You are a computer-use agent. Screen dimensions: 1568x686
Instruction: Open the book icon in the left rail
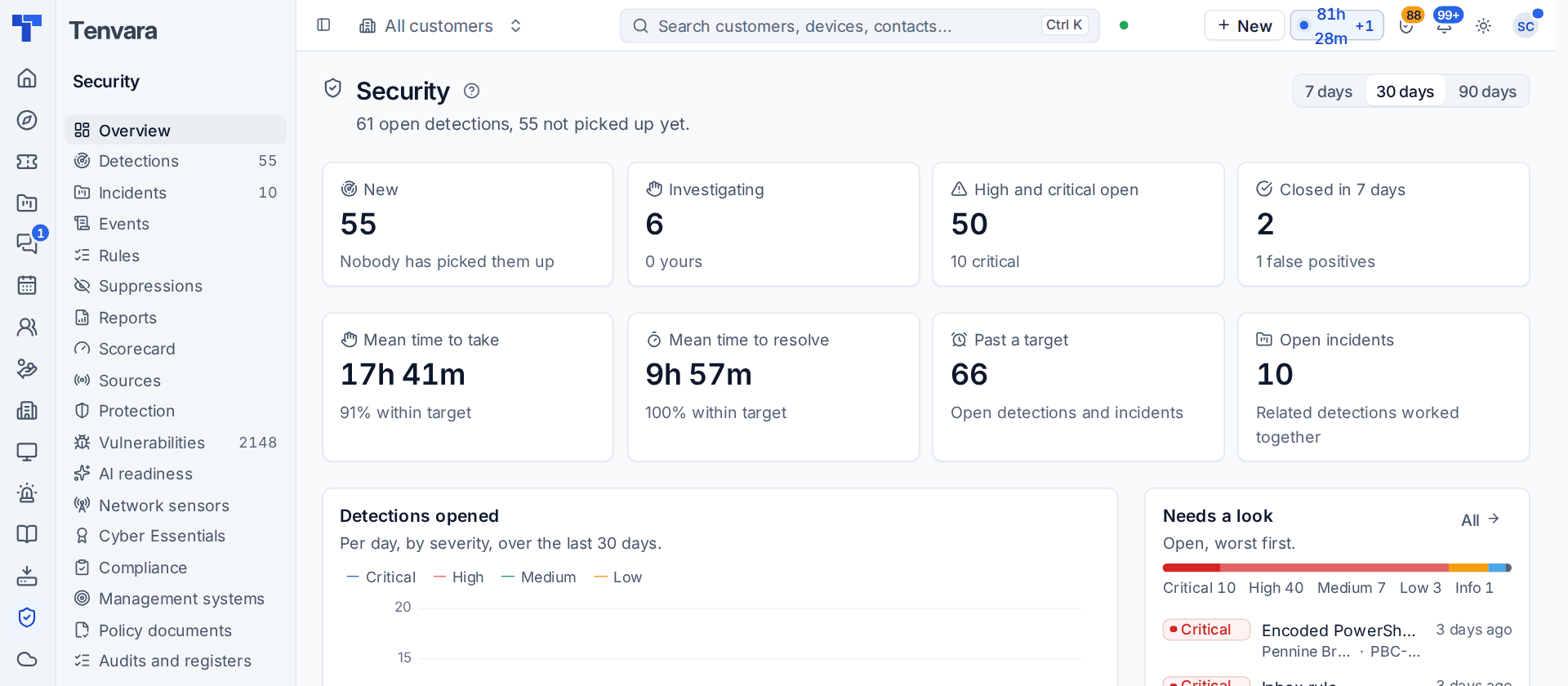pyautogui.click(x=27, y=534)
